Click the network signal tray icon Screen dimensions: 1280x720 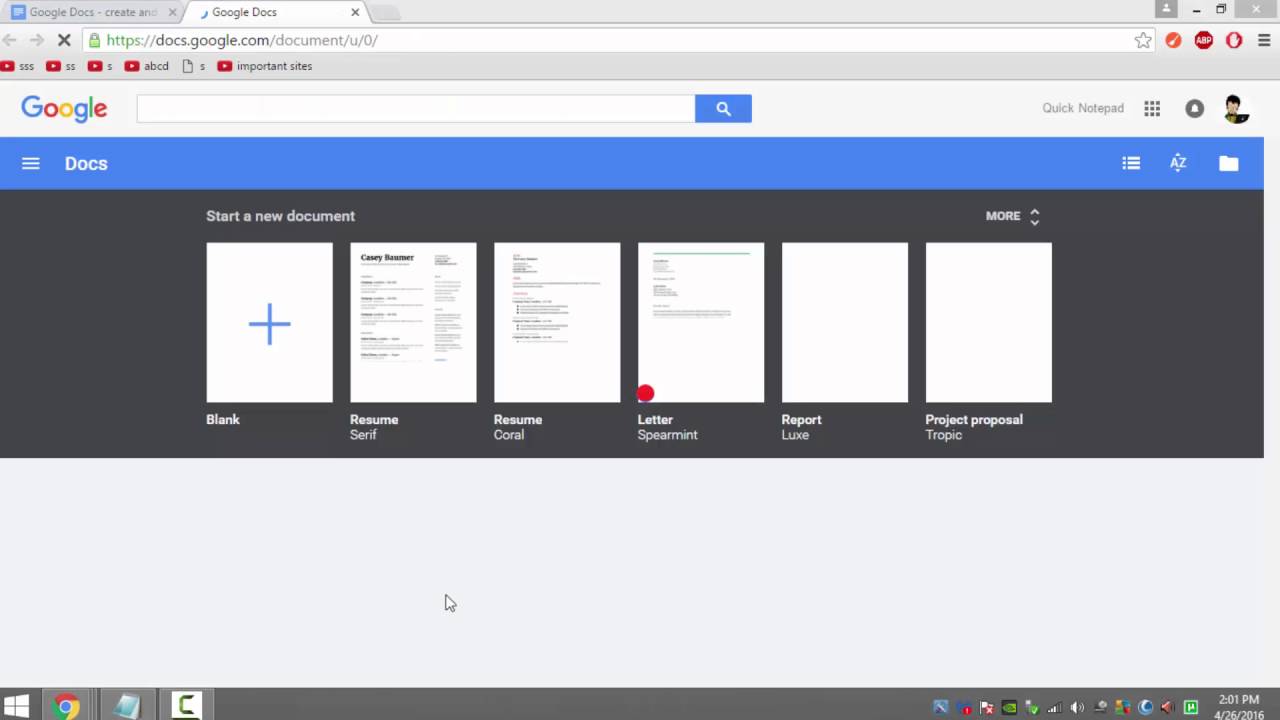pos(1054,707)
